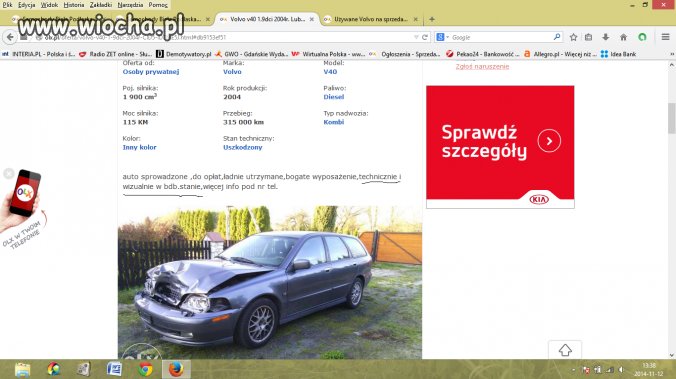
Task: Launch Google Chrome from the taskbar
Action: point(145,370)
